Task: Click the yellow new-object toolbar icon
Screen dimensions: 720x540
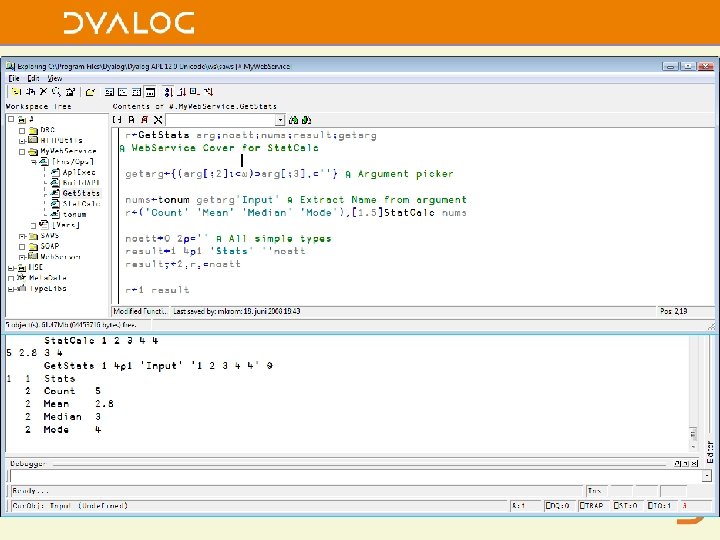Action: pos(17,92)
